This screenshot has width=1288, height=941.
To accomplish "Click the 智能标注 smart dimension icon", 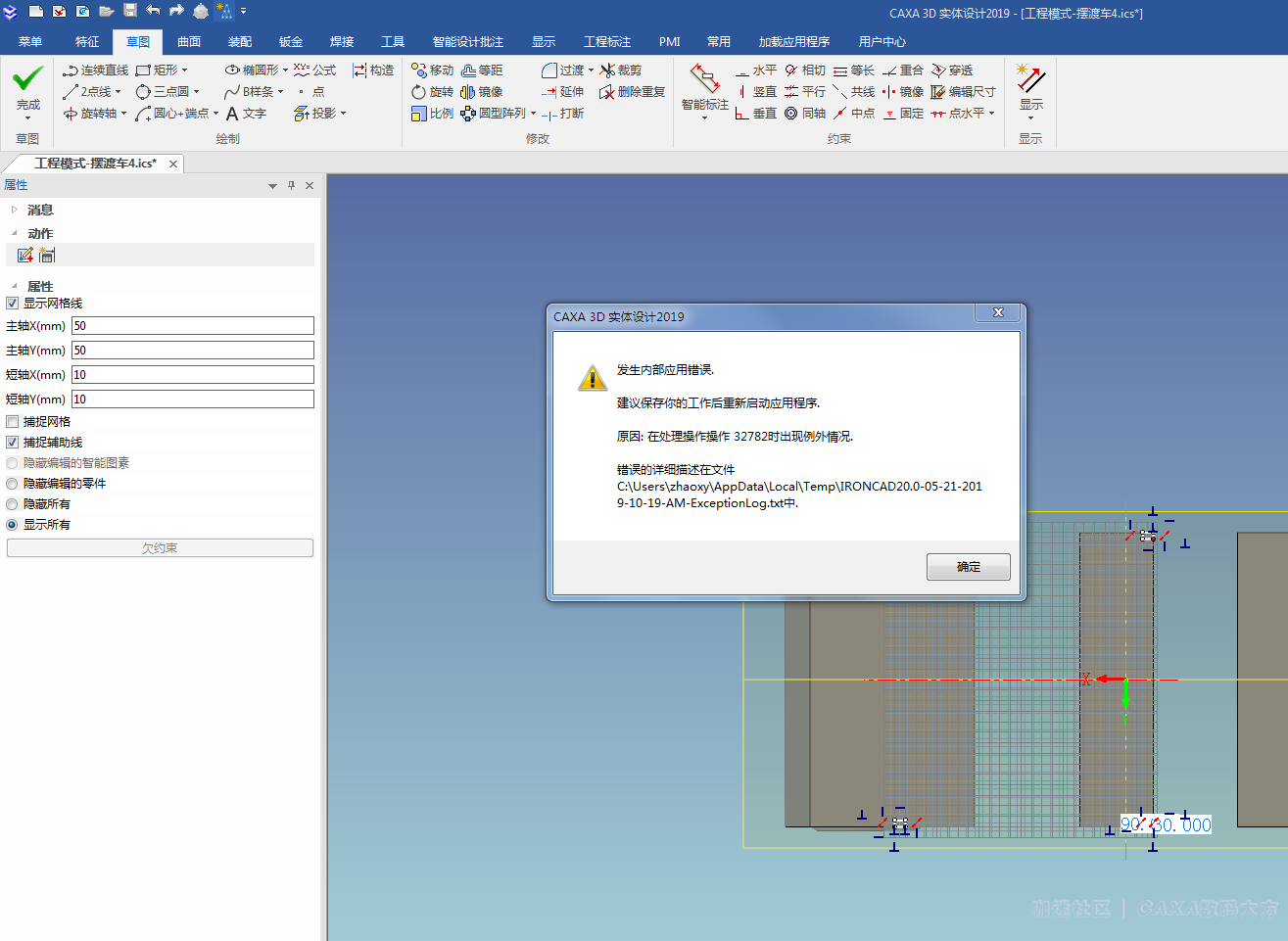I will click(x=704, y=79).
